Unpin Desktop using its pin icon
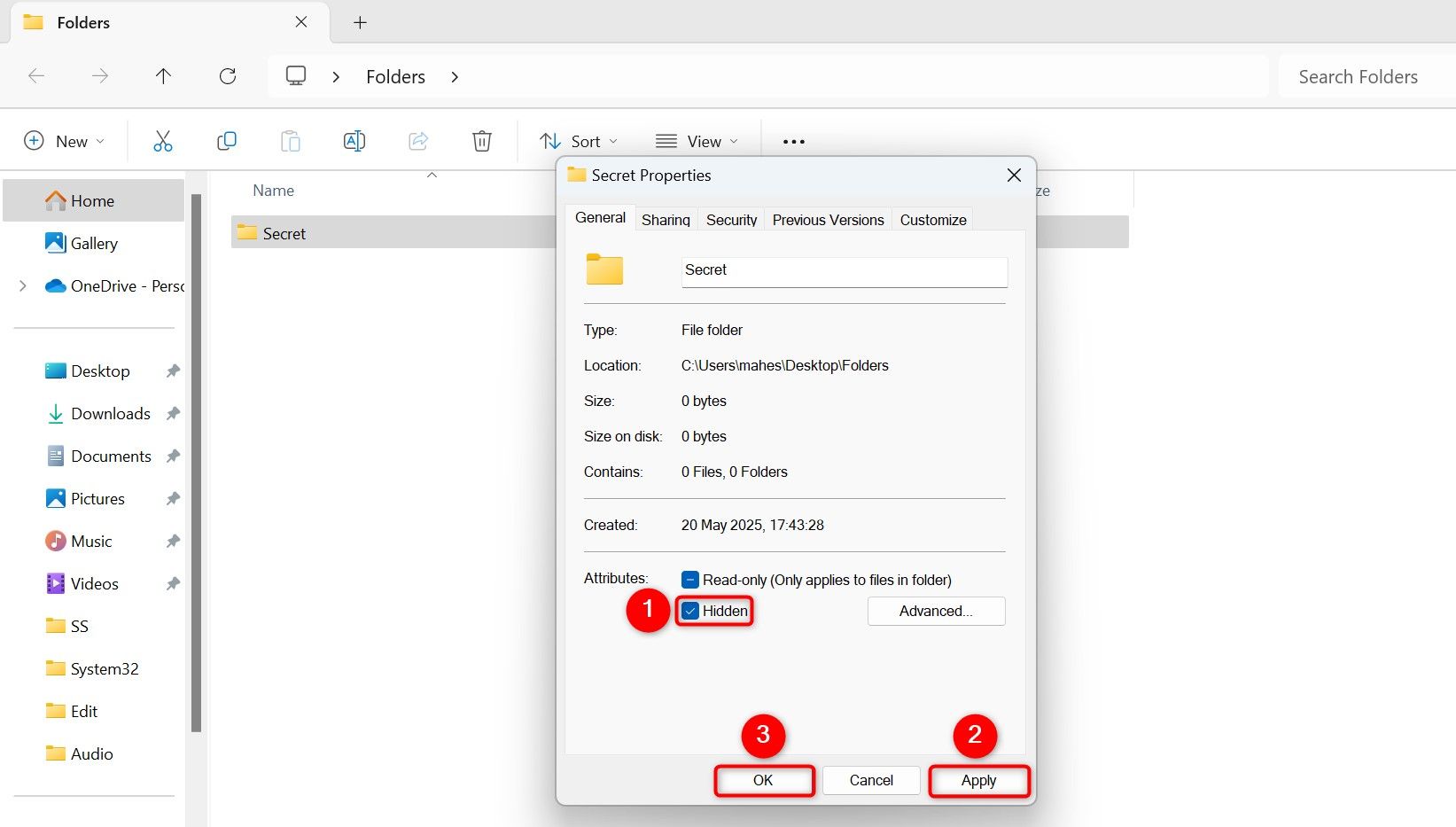1456x827 pixels. click(173, 371)
